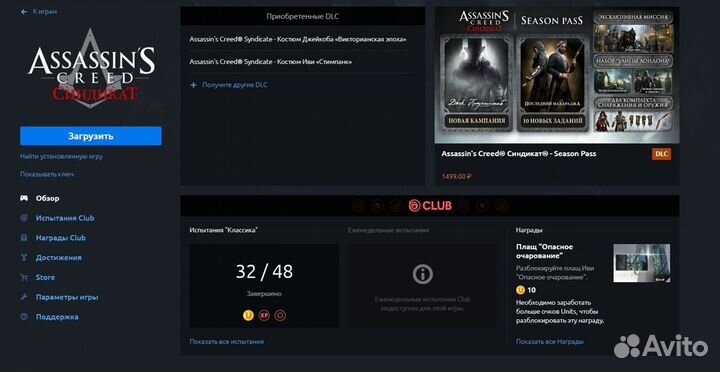This screenshot has height=372, width=720.
Task: Click the gold Units coin icon under Завершено
Action: point(248,316)
